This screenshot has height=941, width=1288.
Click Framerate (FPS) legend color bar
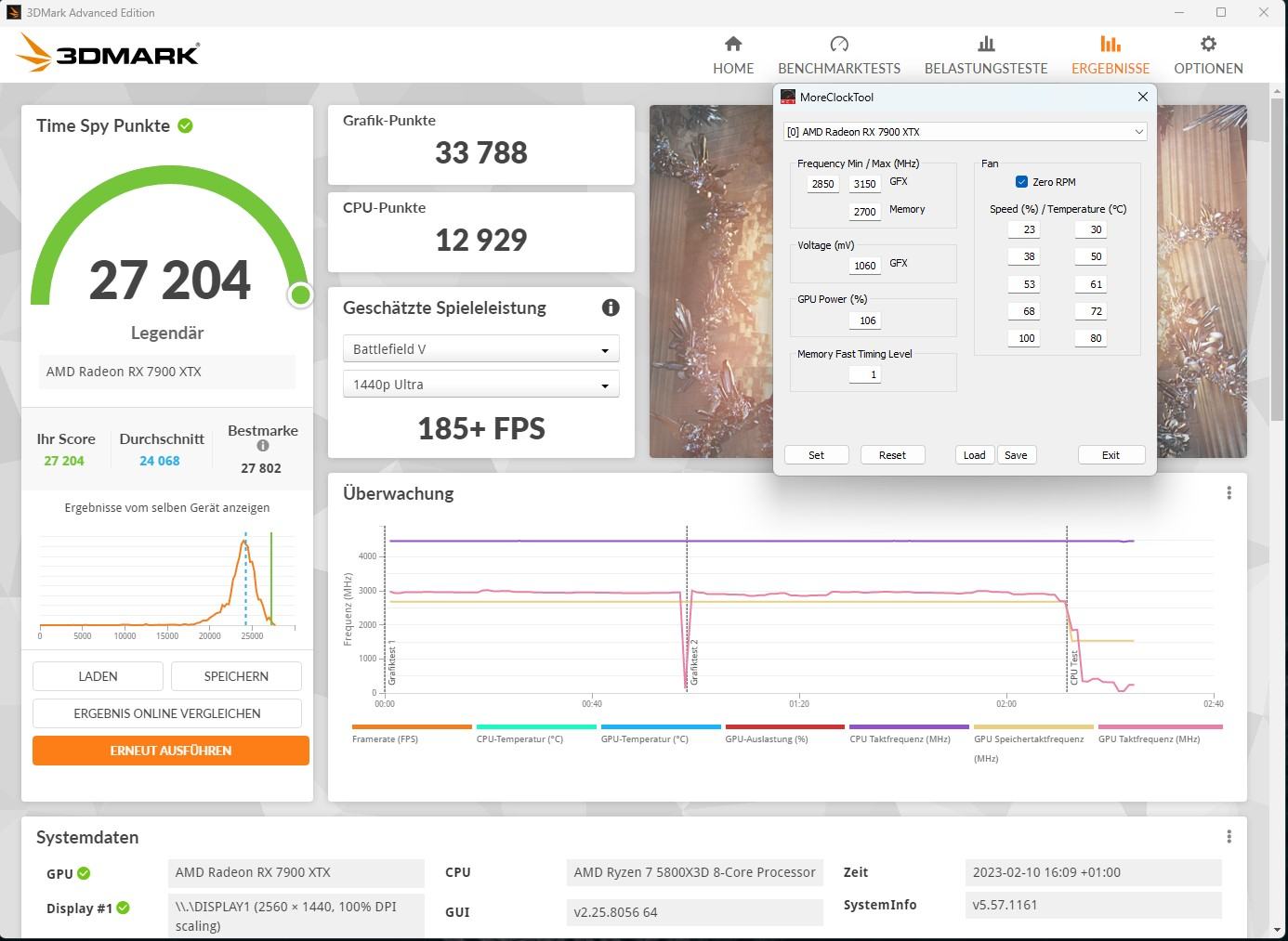[x=412, y=726]
